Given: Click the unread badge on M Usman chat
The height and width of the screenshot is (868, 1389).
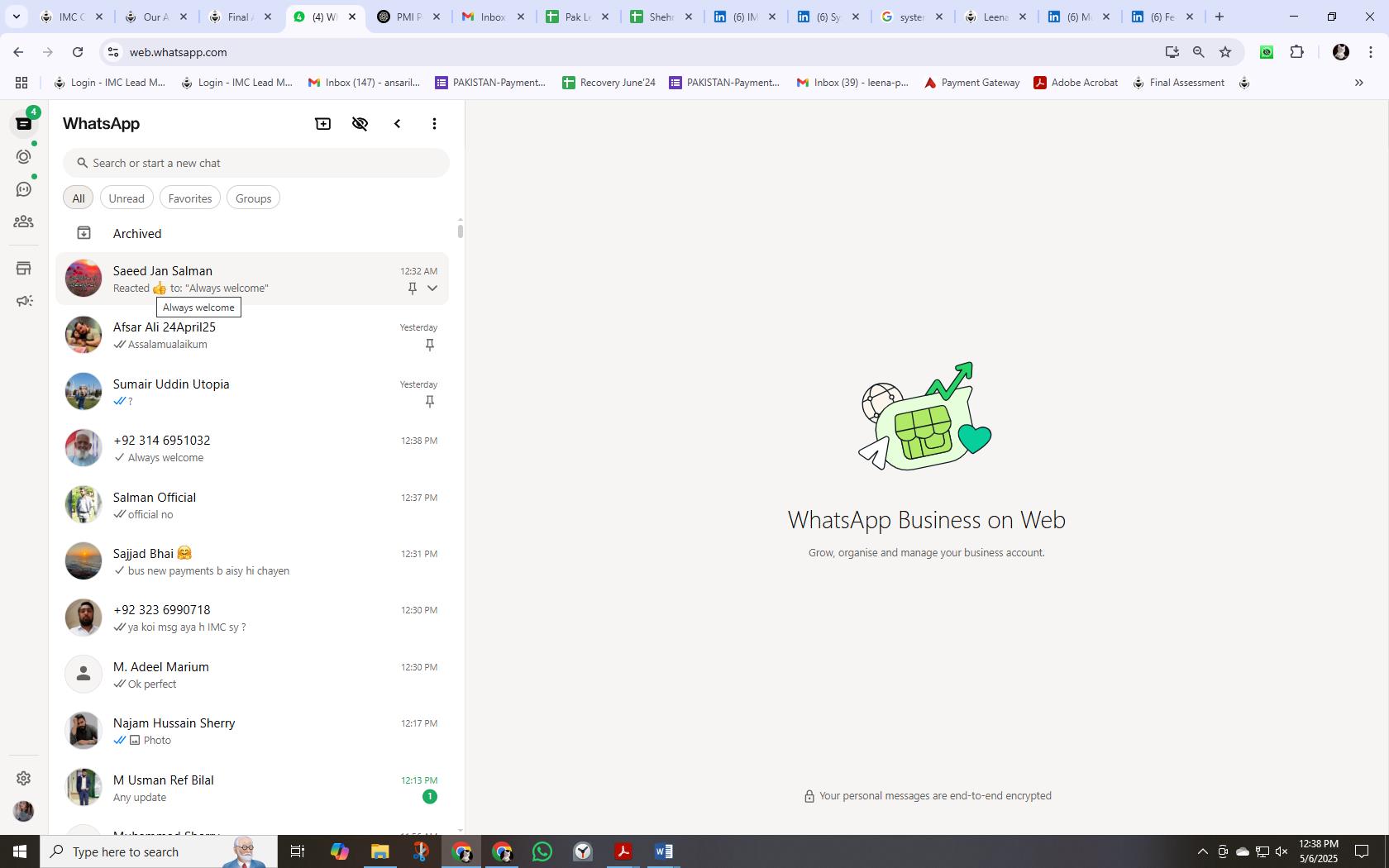Looking at the screenshot, I should tap(429, 797).
